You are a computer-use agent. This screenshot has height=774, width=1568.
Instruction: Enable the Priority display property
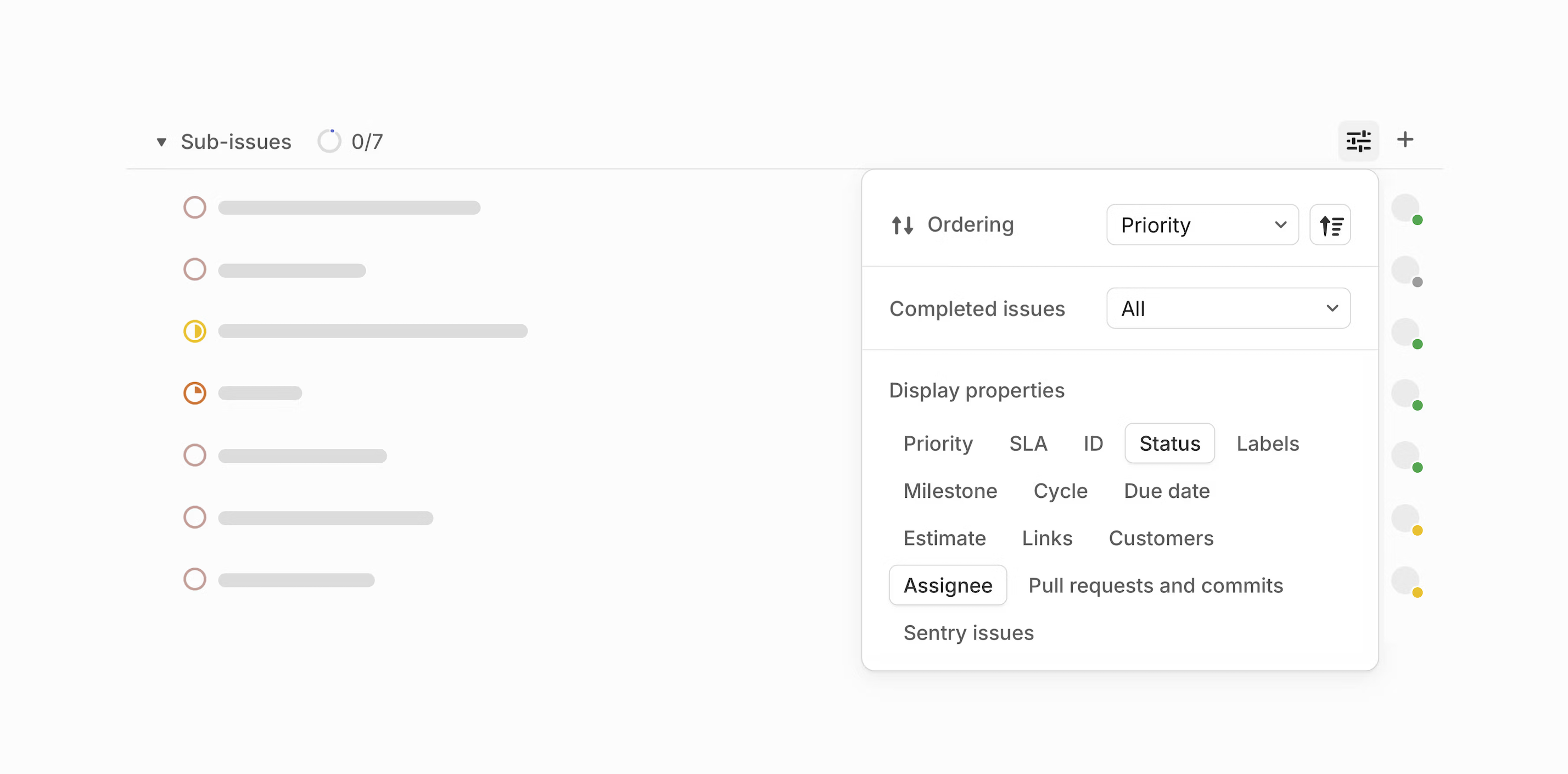click(x=938, y=443)
